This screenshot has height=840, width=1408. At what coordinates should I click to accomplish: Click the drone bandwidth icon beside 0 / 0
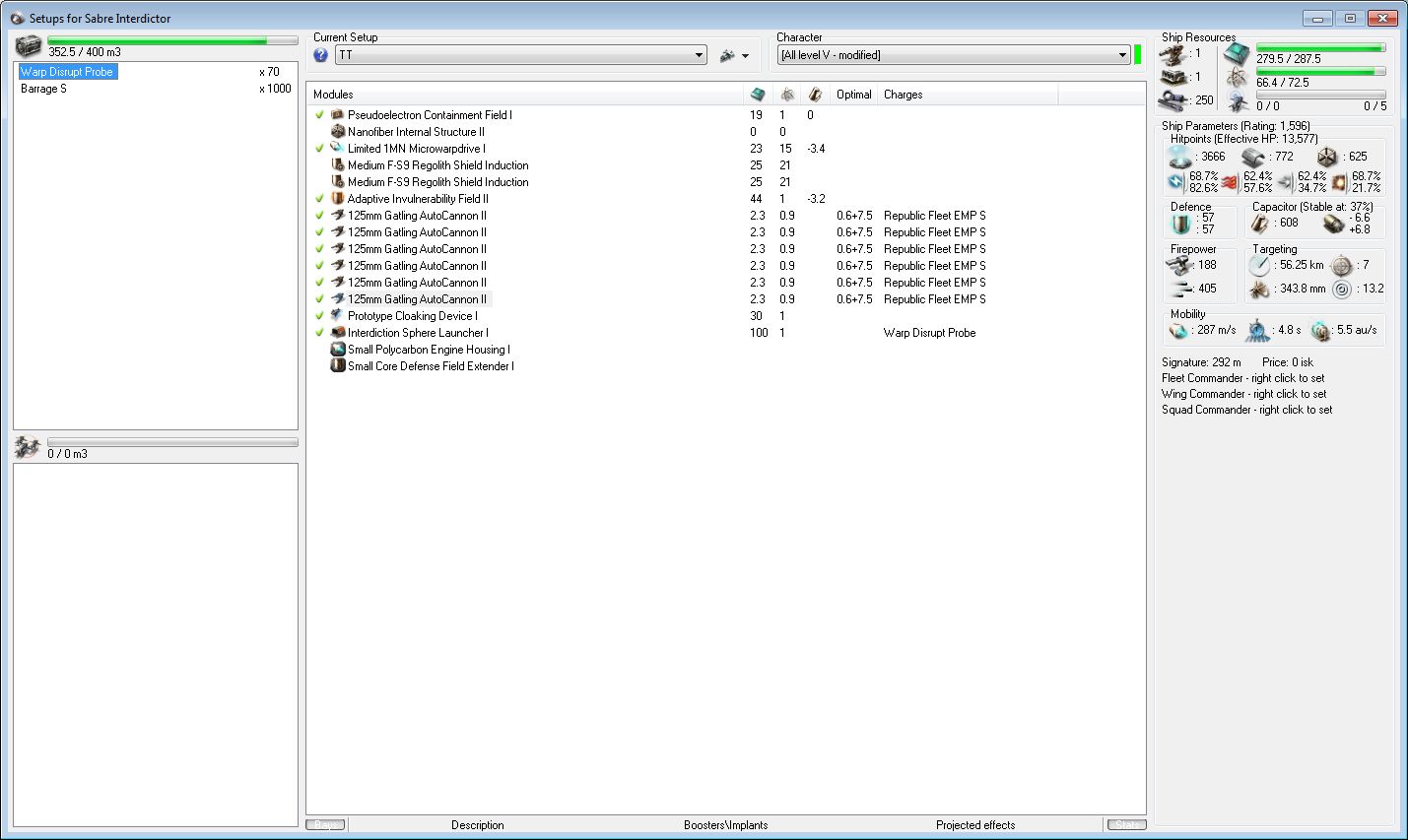point(1238,101)
